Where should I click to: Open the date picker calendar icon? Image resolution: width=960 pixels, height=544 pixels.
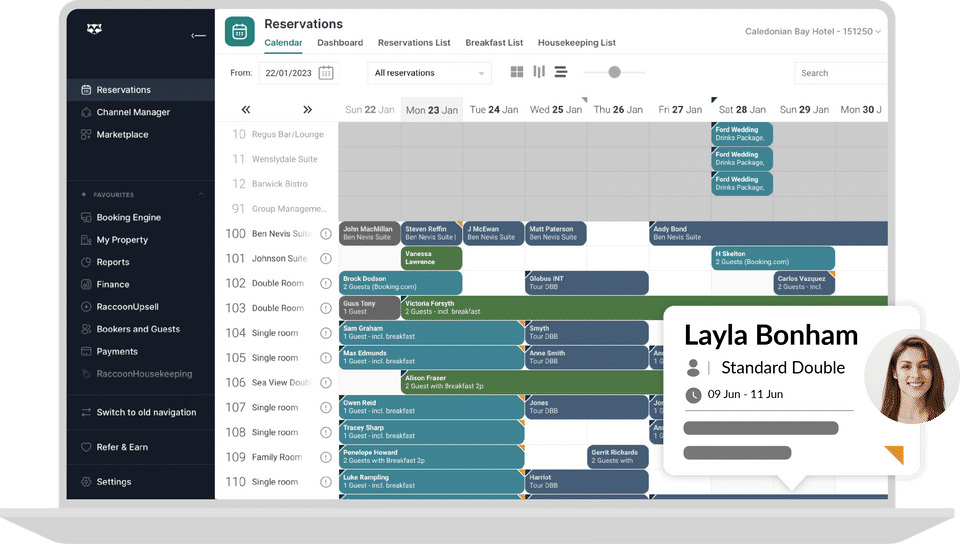[326, 73]
